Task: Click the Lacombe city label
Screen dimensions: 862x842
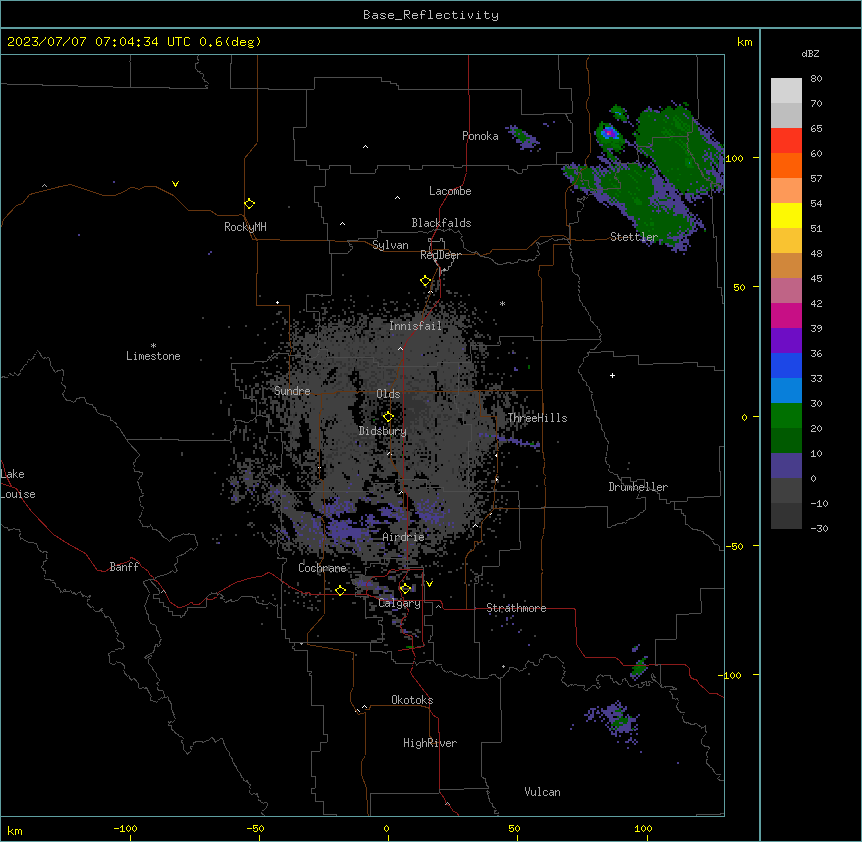Action: 450,191
